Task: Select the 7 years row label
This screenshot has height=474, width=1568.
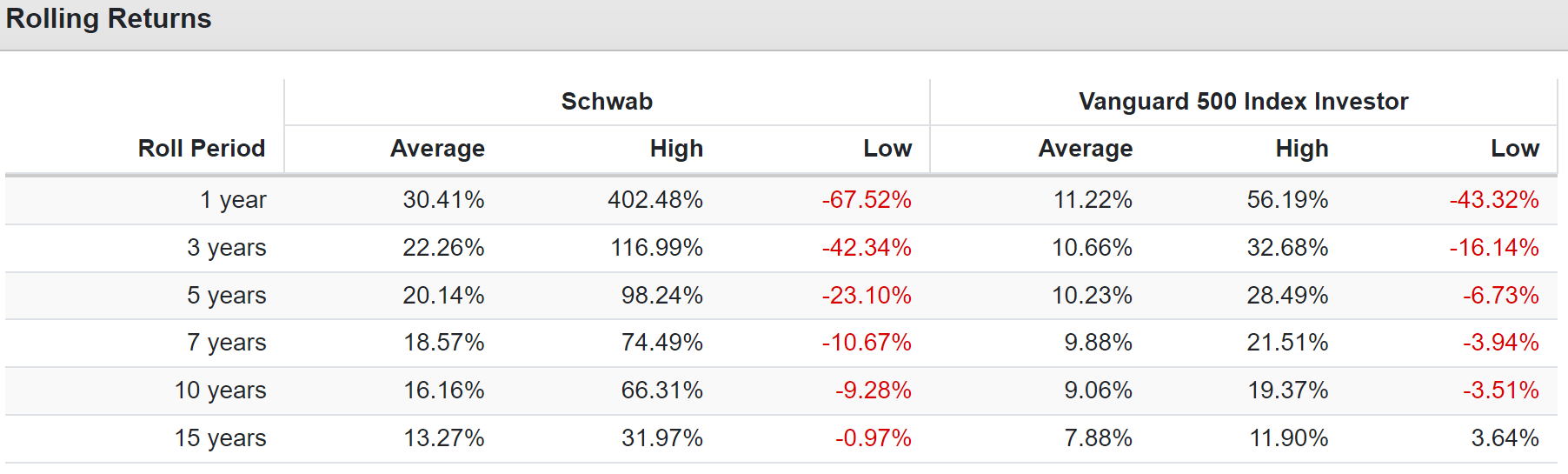Action: point(227,343)
